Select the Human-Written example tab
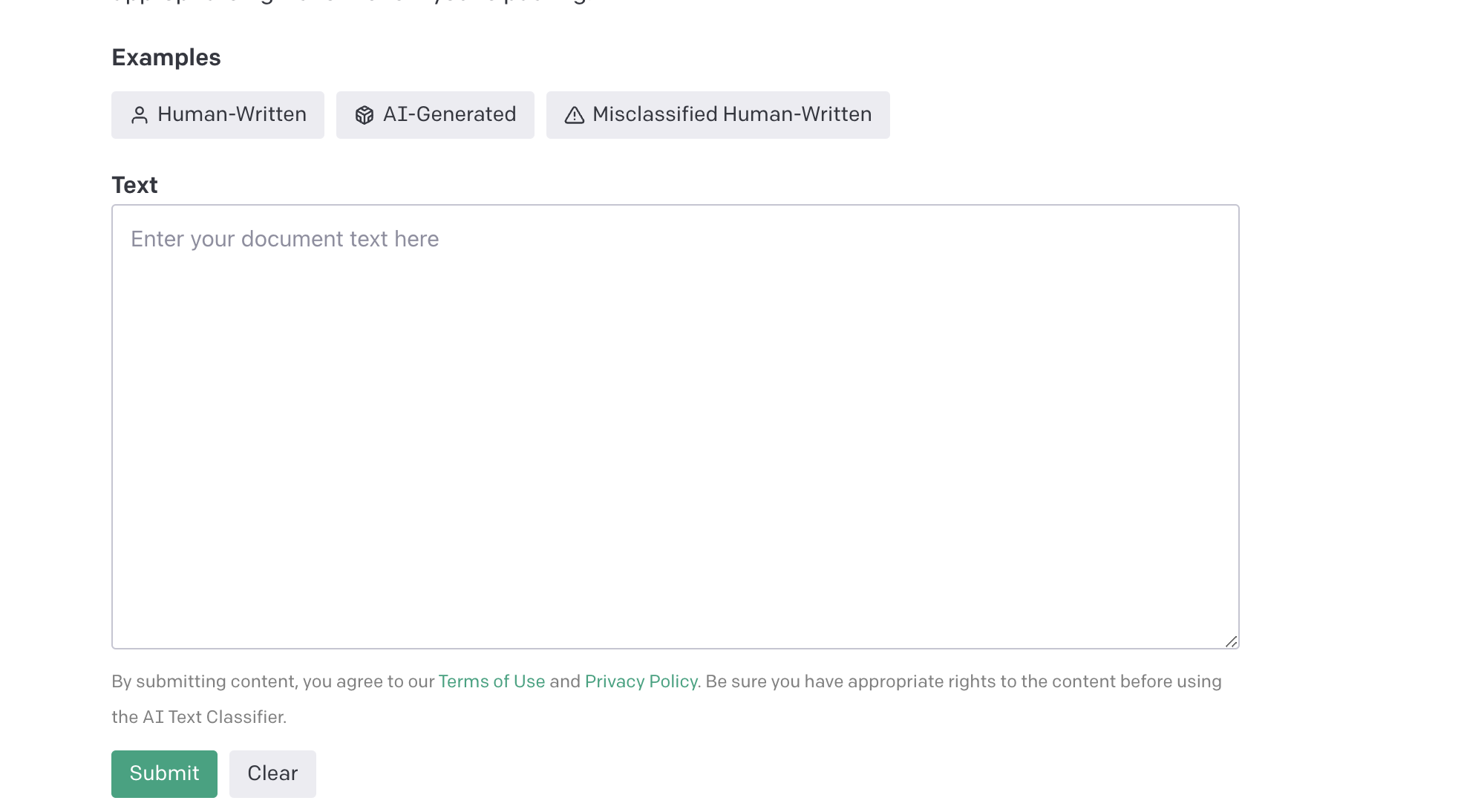The width and height of the screenshot is (1461, 812). (x=217, y=114)
